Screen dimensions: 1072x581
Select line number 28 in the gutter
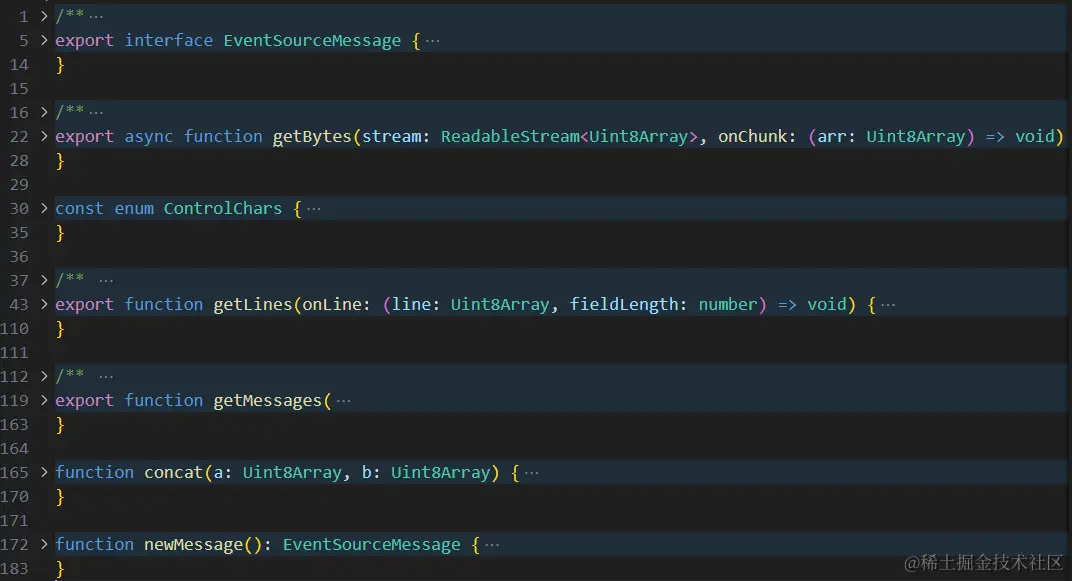(x=19, y=161)
